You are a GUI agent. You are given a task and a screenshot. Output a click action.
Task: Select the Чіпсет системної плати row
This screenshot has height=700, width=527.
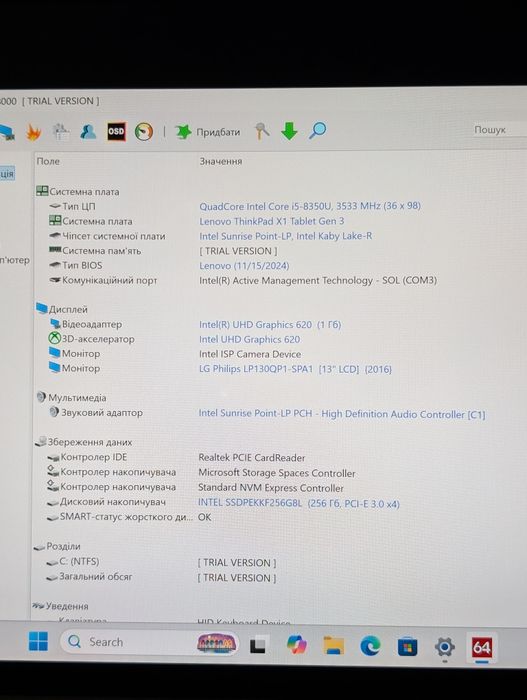click(x=107, y=236)
